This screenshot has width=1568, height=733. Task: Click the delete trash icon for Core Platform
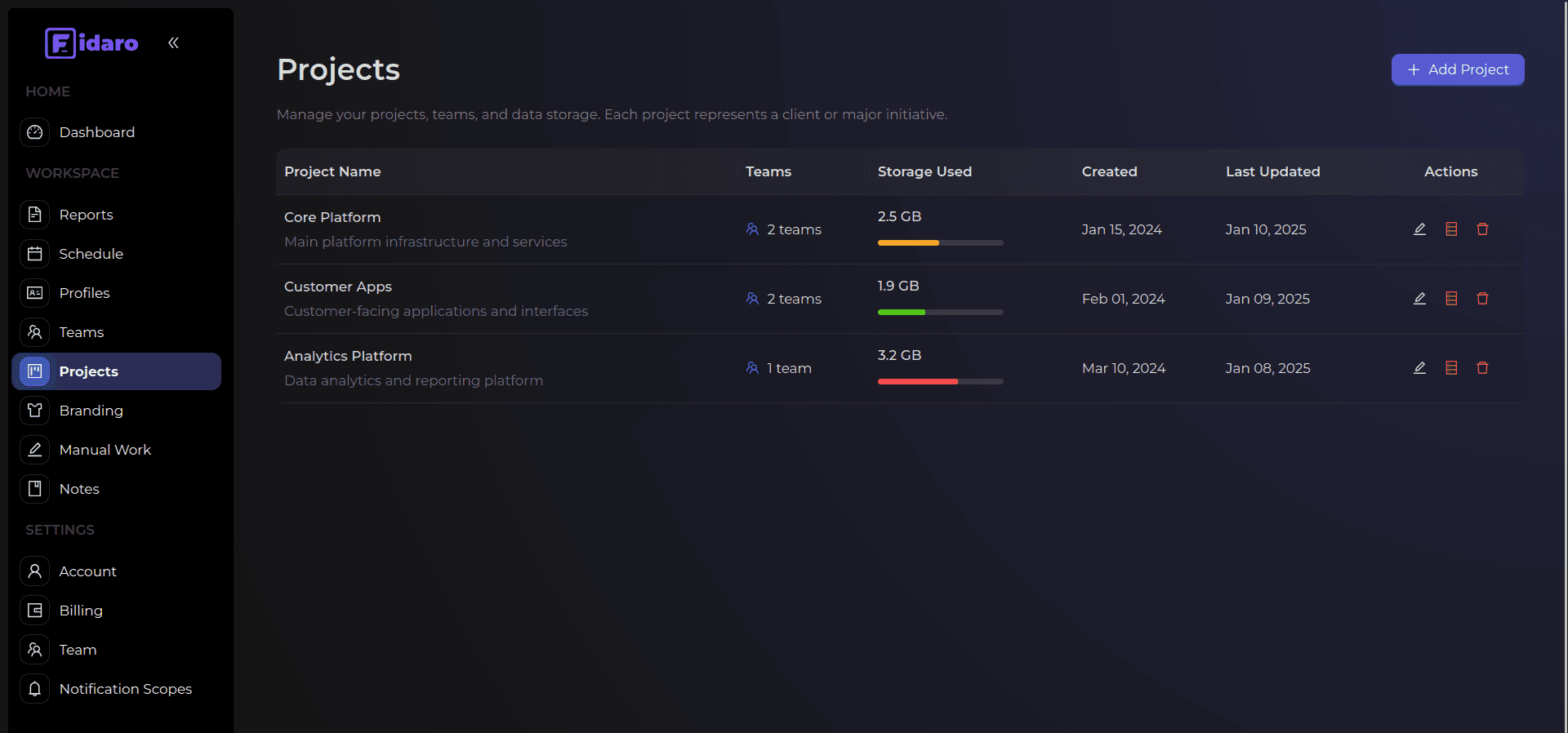point(1482,229)
